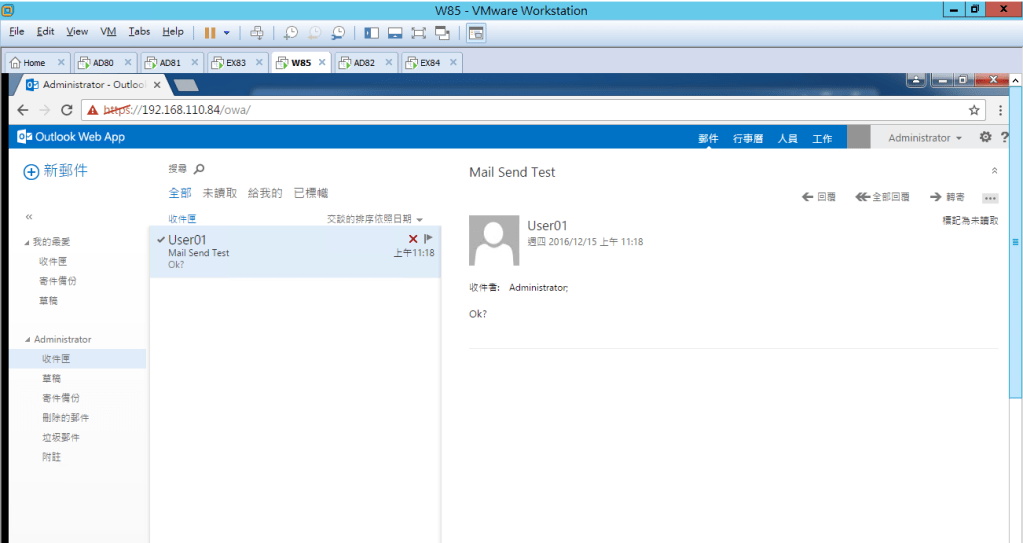
Task: Collapse the folder pane with double chevron
Action: [28, 216]
